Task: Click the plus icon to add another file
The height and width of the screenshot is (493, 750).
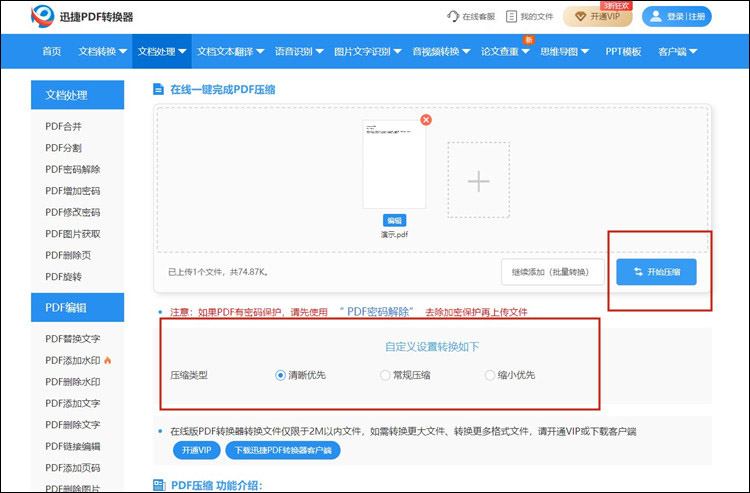Action: pyautogui.click(x=478, y=181)
